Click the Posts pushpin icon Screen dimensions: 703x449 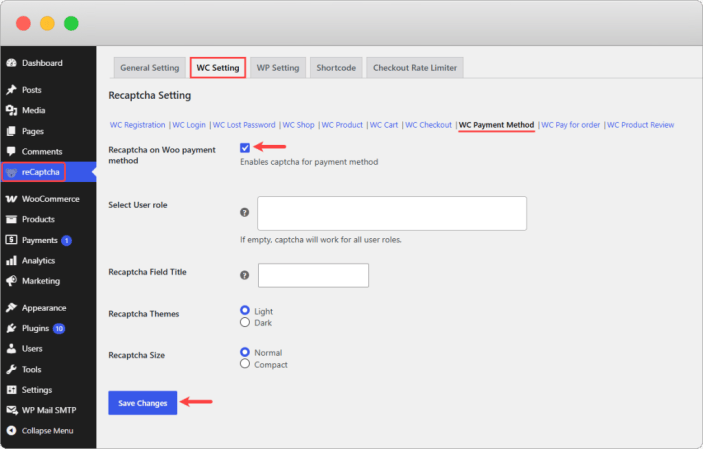click(x=11, y=90)
